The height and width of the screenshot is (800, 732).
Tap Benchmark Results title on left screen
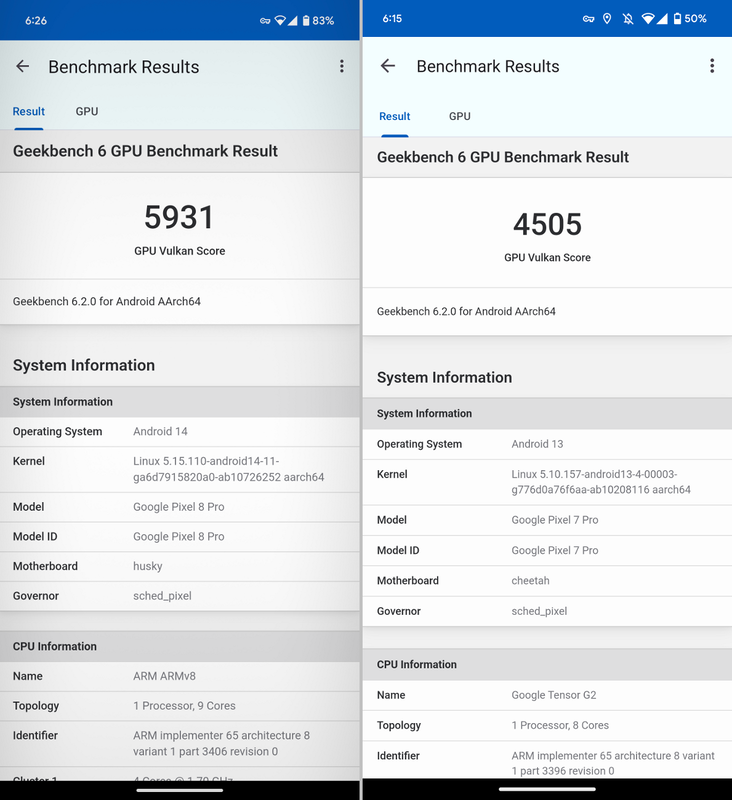pos(124,67)
